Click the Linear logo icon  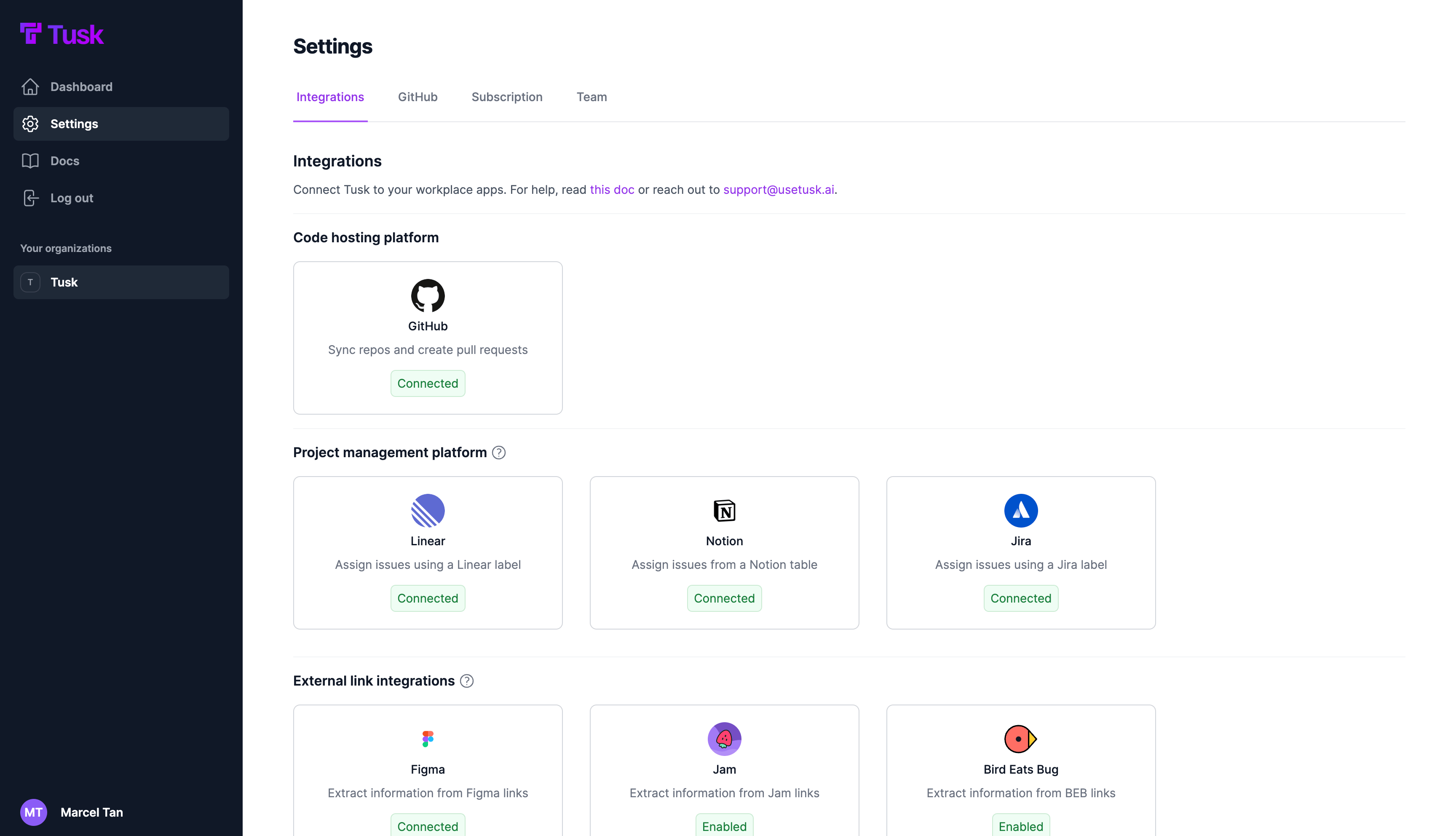point(428,510)
